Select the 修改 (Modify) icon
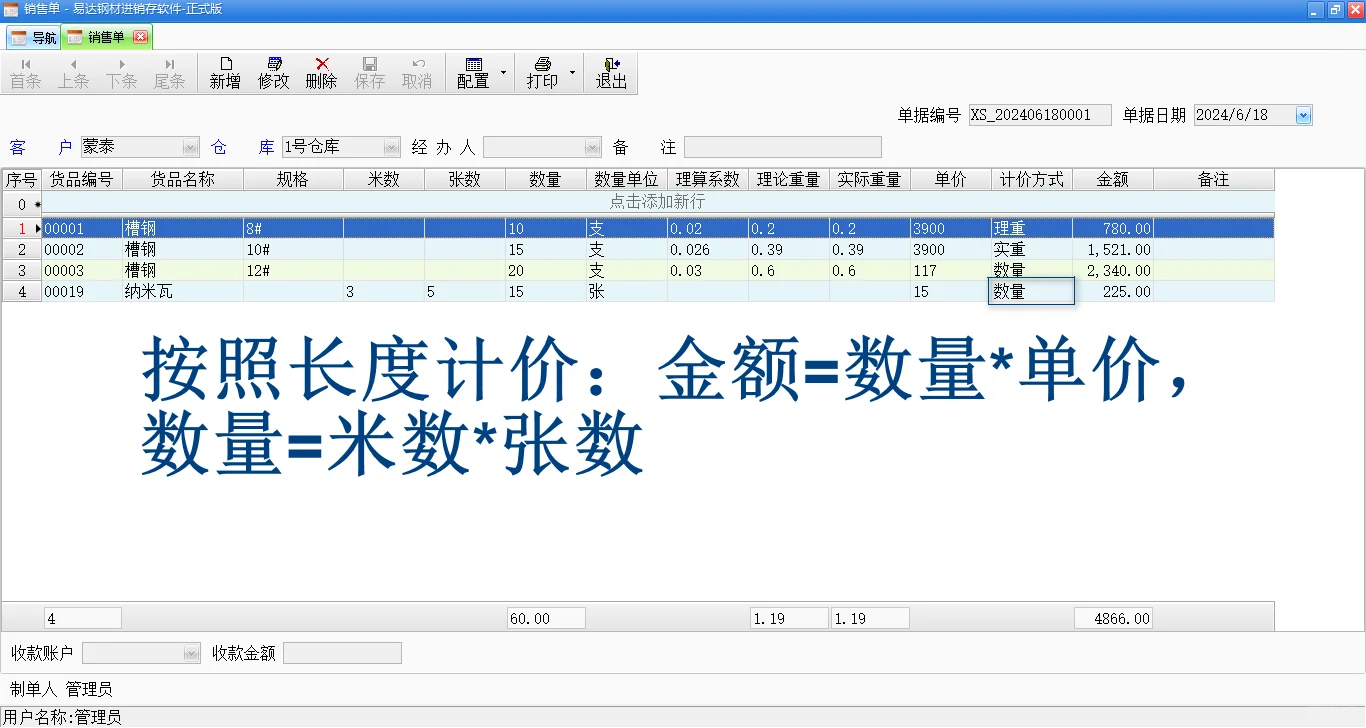Image resolution: width=1366 pixels, height=728 pixels. 272,72
